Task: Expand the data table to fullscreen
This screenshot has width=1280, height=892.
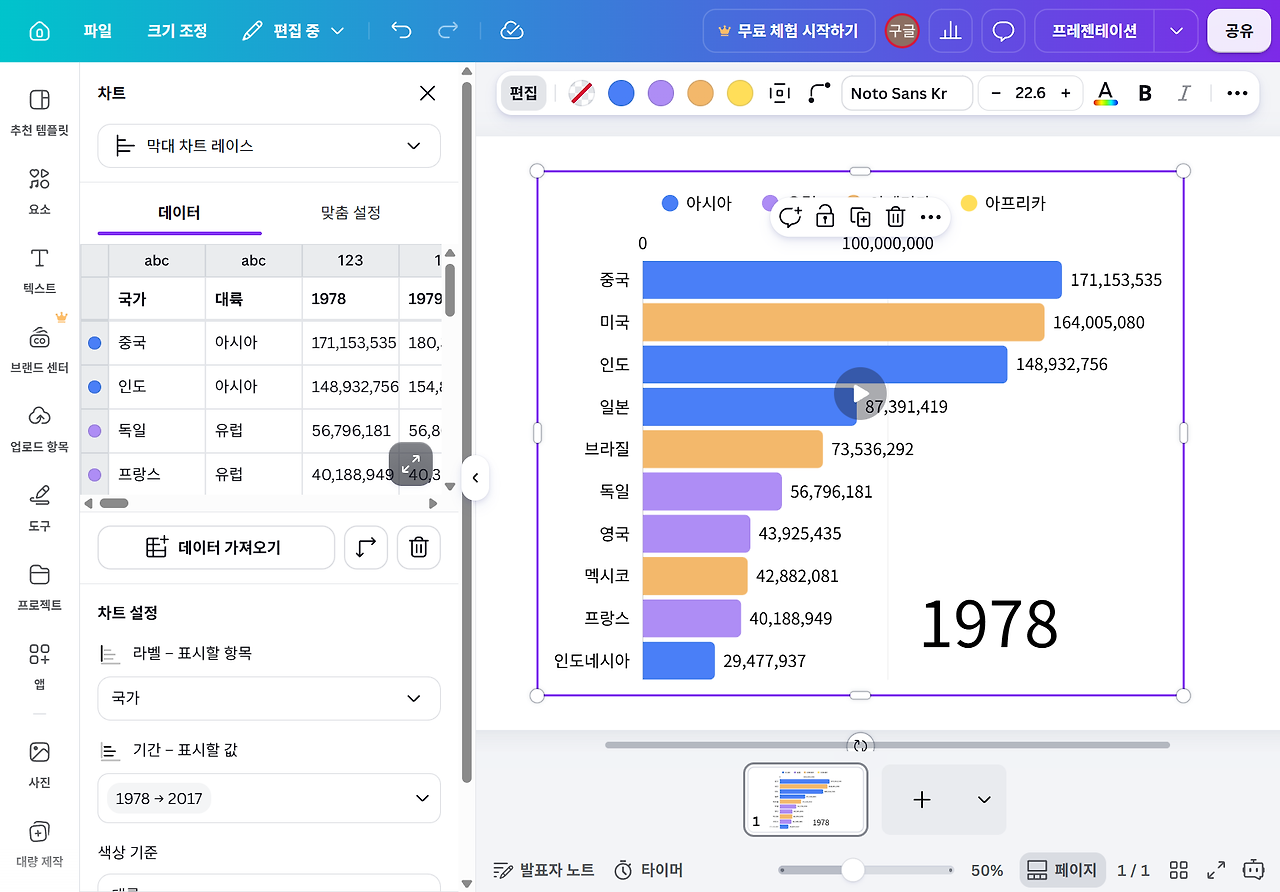Action: coord(411,464)
